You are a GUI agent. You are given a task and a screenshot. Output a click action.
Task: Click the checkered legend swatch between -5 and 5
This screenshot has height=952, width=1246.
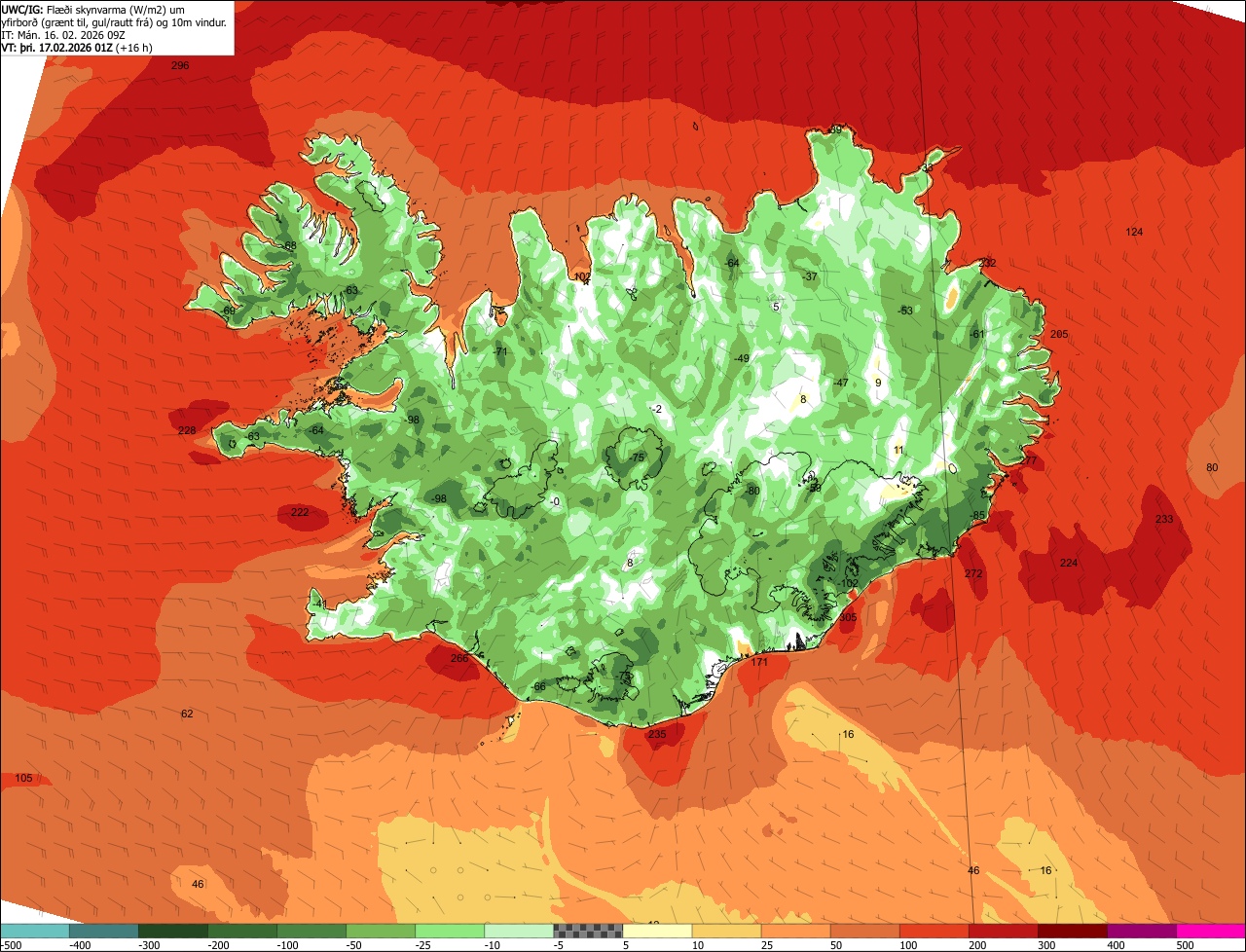(588, 931)
